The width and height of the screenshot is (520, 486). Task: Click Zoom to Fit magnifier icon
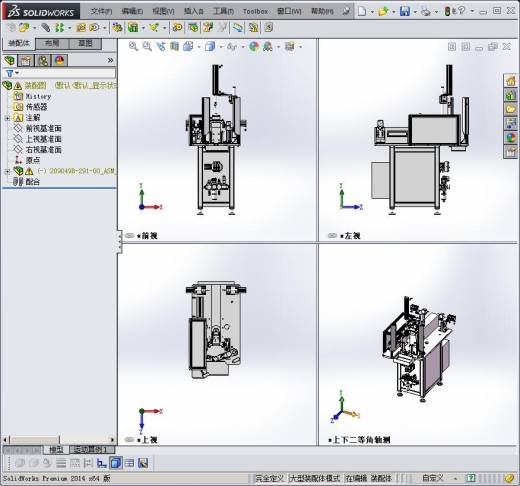point(133,46)
